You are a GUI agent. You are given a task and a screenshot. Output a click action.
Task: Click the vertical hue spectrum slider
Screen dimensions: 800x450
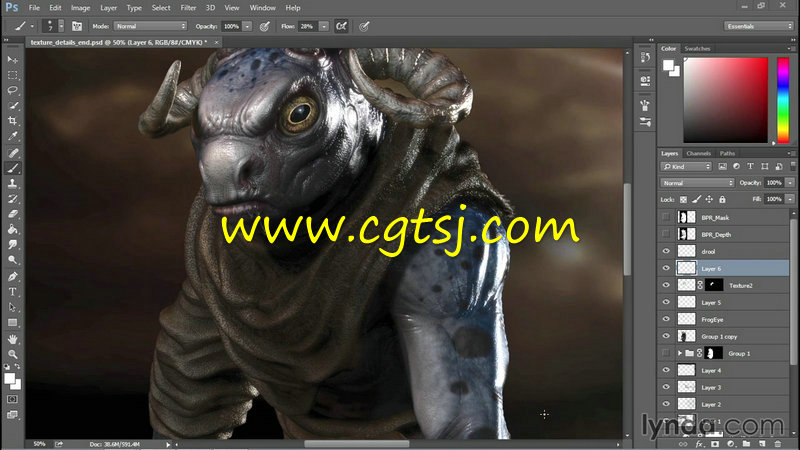pyautogui.click(x=783, y=100)
